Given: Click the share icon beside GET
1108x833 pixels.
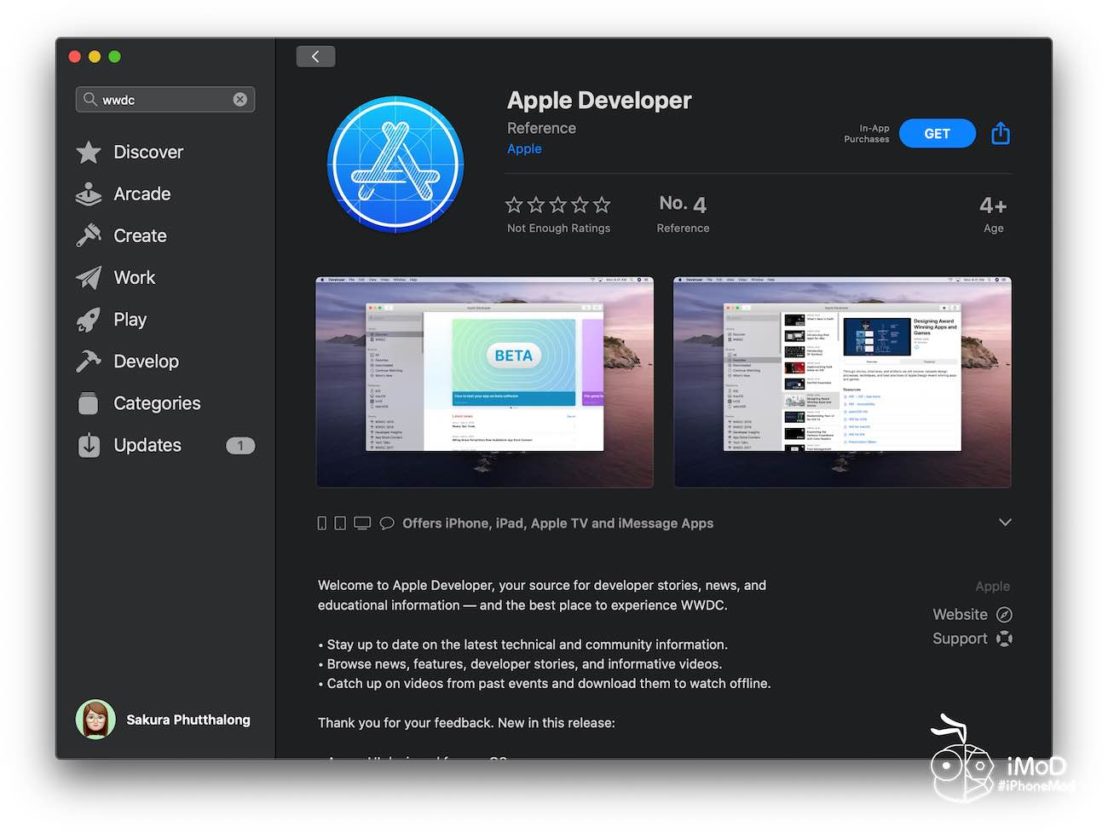Looking at the screenshot, I should pos(1000,133).
